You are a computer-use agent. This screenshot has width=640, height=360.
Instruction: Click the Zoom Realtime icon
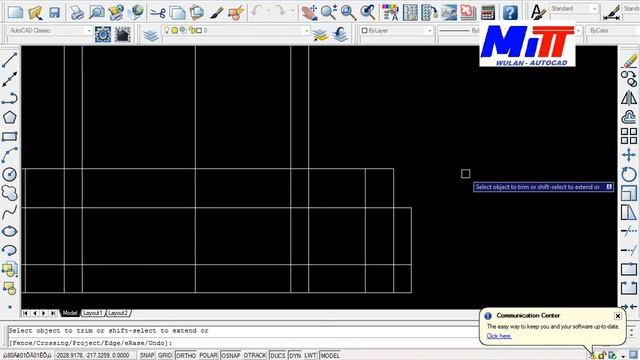[x=329, y=13]
